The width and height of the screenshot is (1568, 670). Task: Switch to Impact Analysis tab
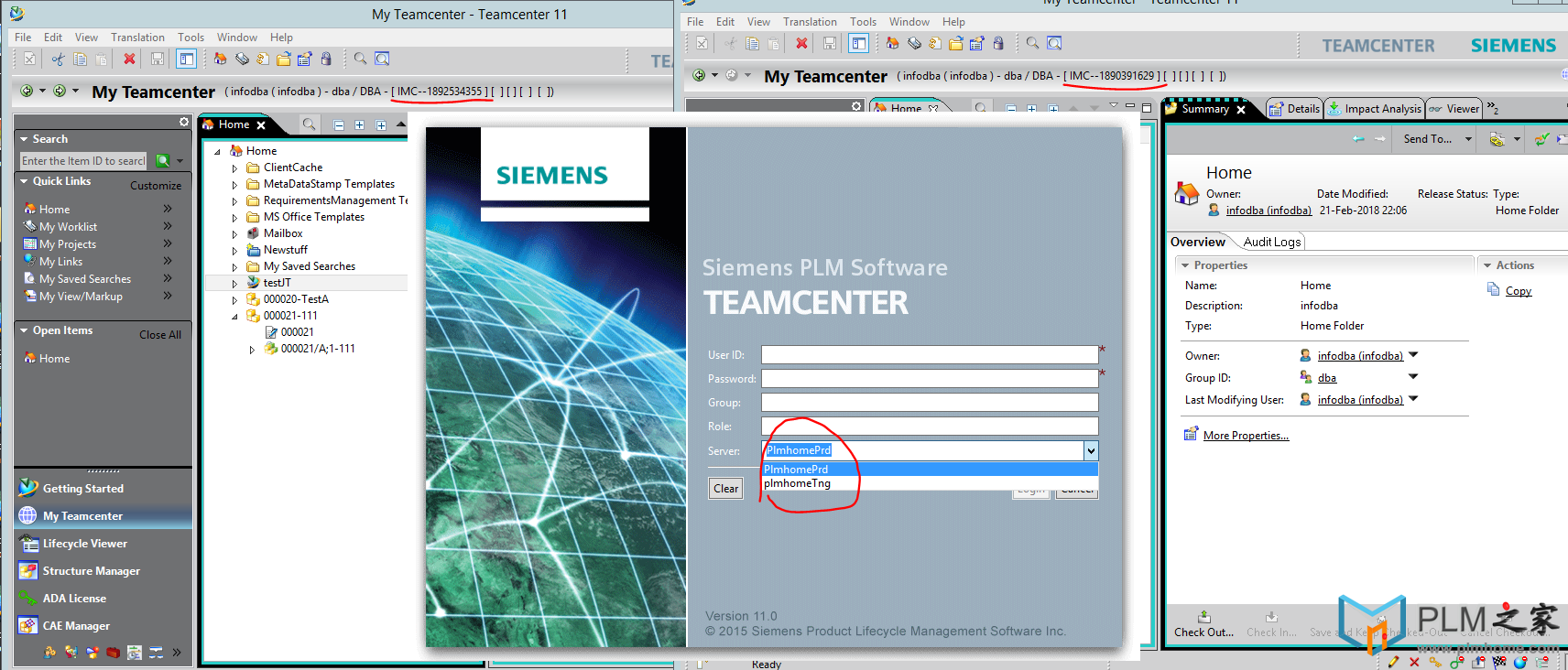(x=1374, y=109)
